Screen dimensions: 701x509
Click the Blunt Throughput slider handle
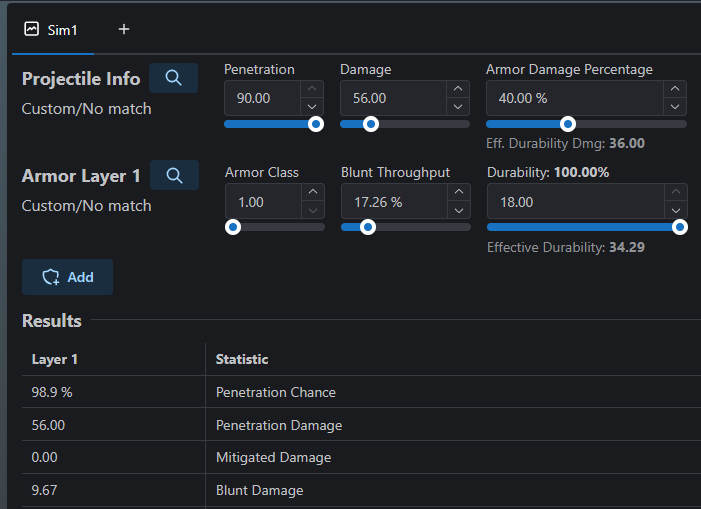pyautogui.click(x=368, y=227)
